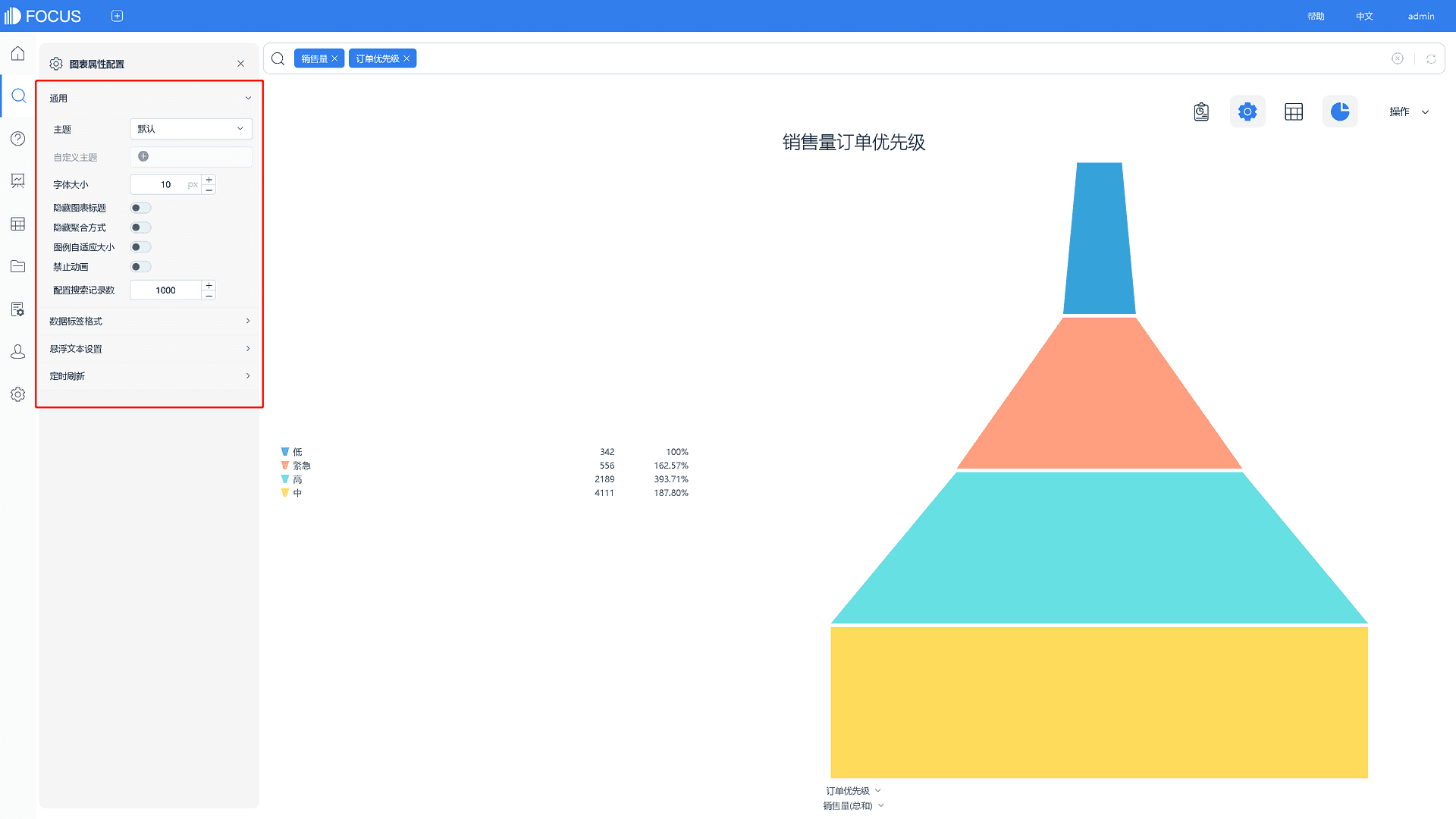The height and width of the screenshot is (819, 1456).
Task: Click the settings gear icon in toolbar
Action: tap(1247, 111)
